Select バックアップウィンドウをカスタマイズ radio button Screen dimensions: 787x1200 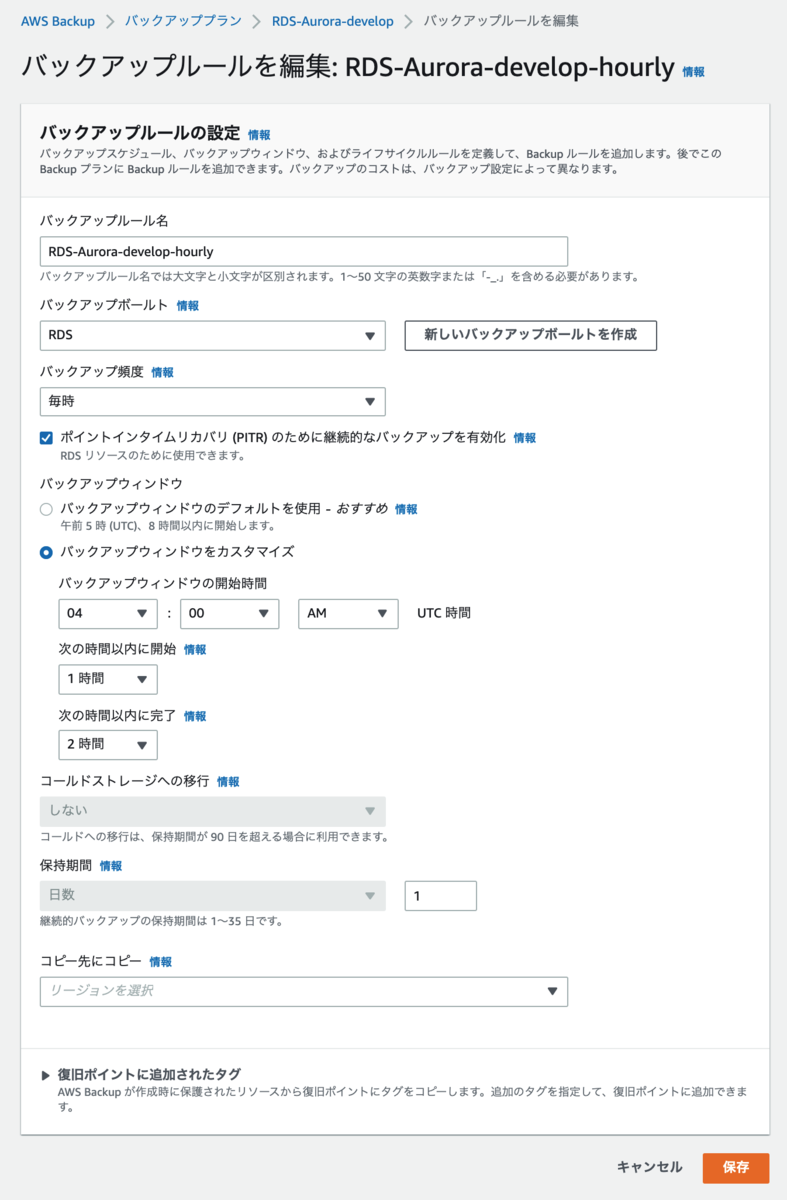pyautogui.click(x=46, y=552)
